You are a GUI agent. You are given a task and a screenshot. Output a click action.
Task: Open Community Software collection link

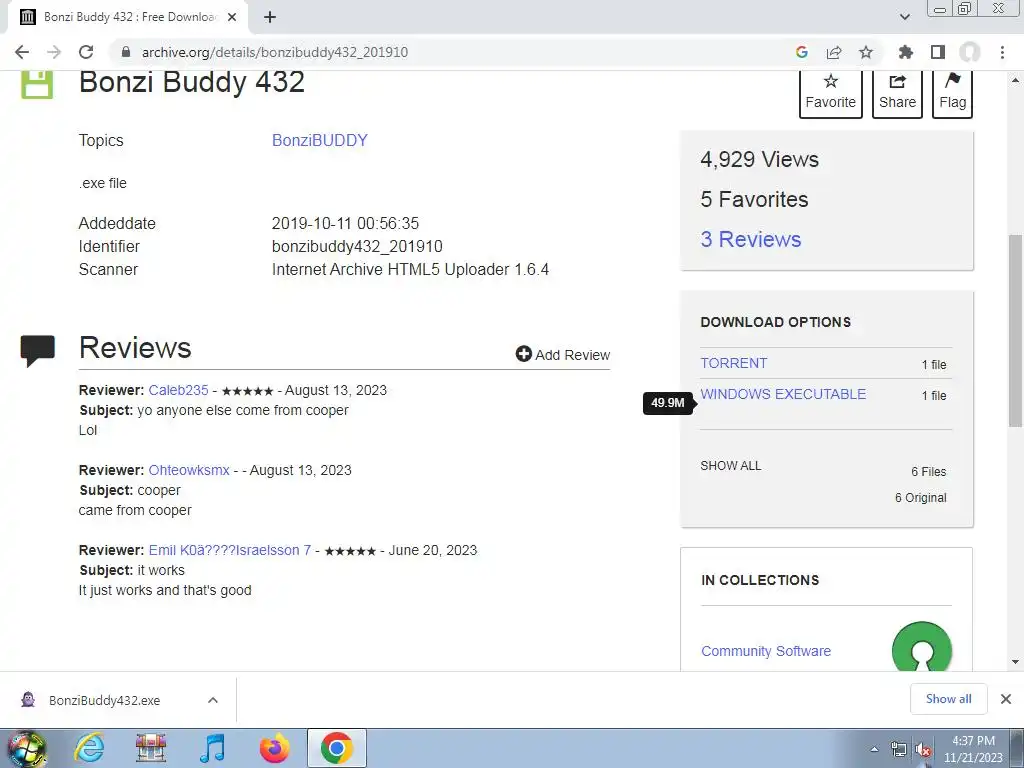tap(765, 651)
